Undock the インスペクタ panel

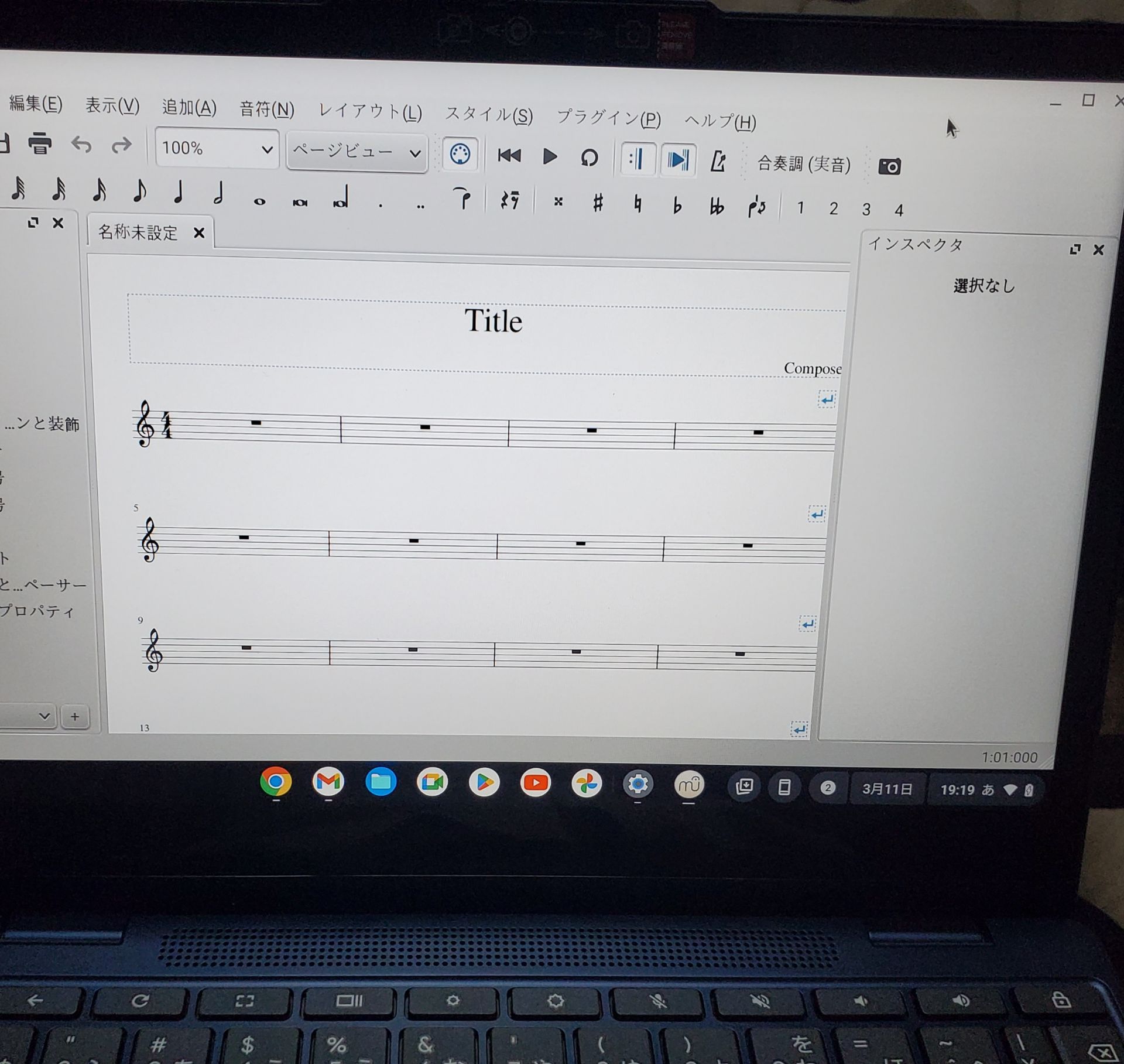pos(1074,249)
